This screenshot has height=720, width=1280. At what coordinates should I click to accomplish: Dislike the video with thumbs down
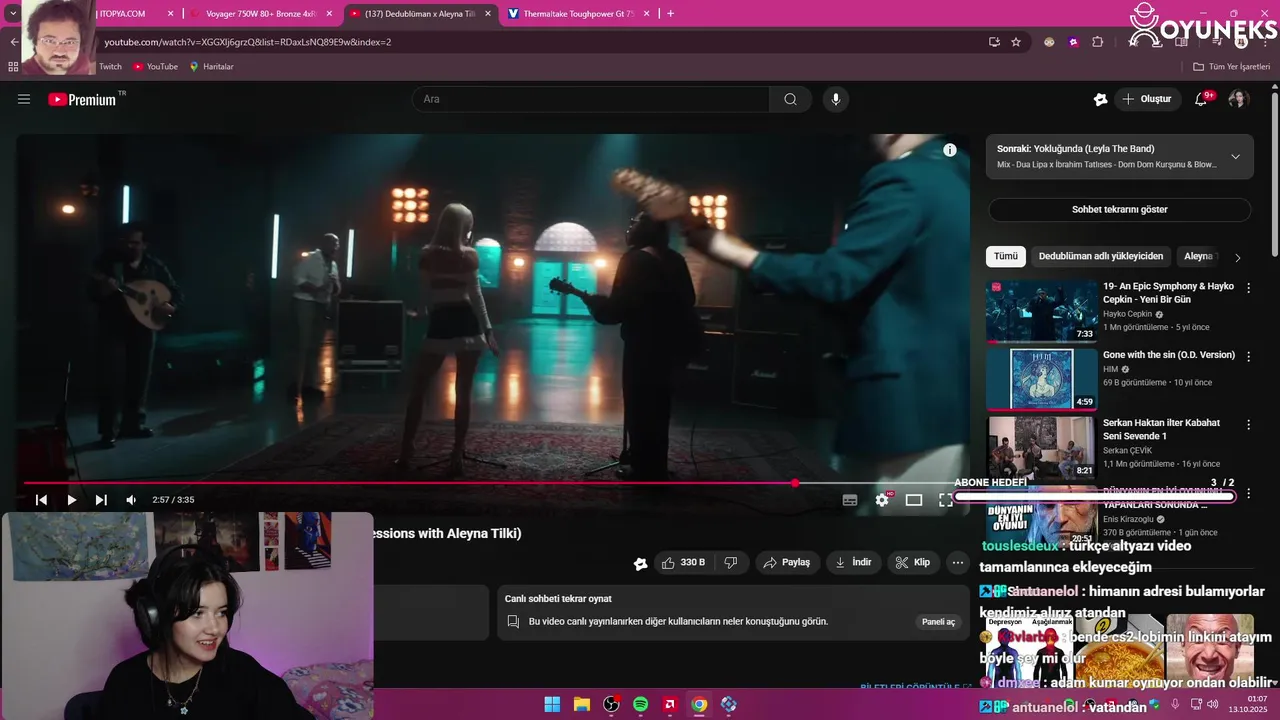[731, 563]
